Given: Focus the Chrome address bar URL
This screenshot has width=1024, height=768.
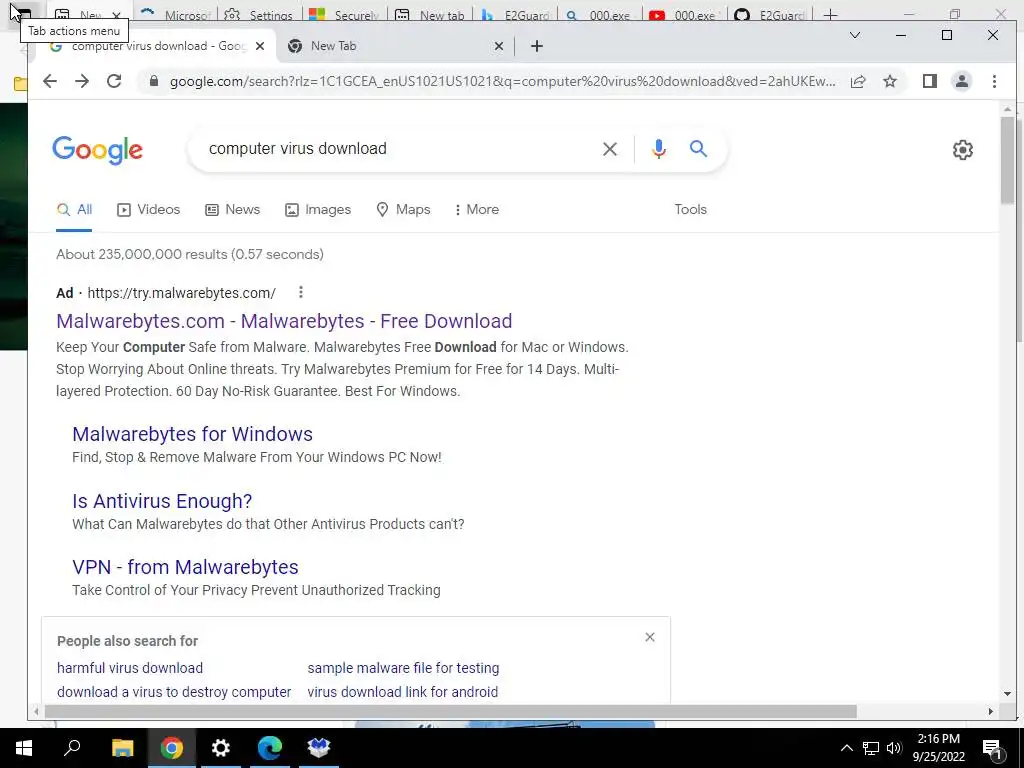Looking at the screenshot, I should [502, 82].
